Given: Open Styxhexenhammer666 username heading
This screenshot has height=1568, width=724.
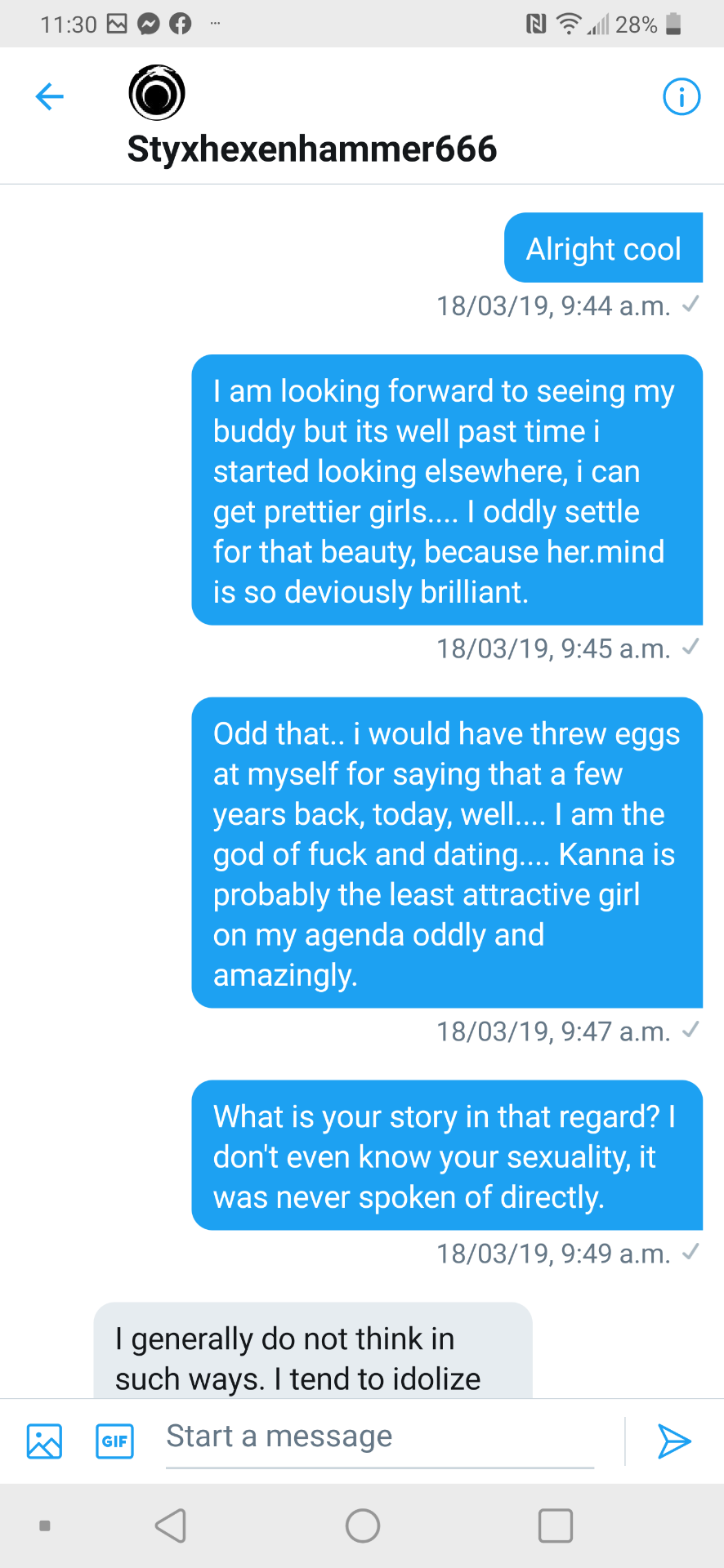Looking at the screenshot, I should 312,149.
